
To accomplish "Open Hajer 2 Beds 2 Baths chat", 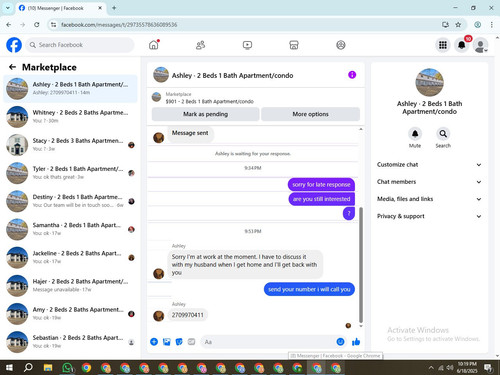I will click(70, 286).
